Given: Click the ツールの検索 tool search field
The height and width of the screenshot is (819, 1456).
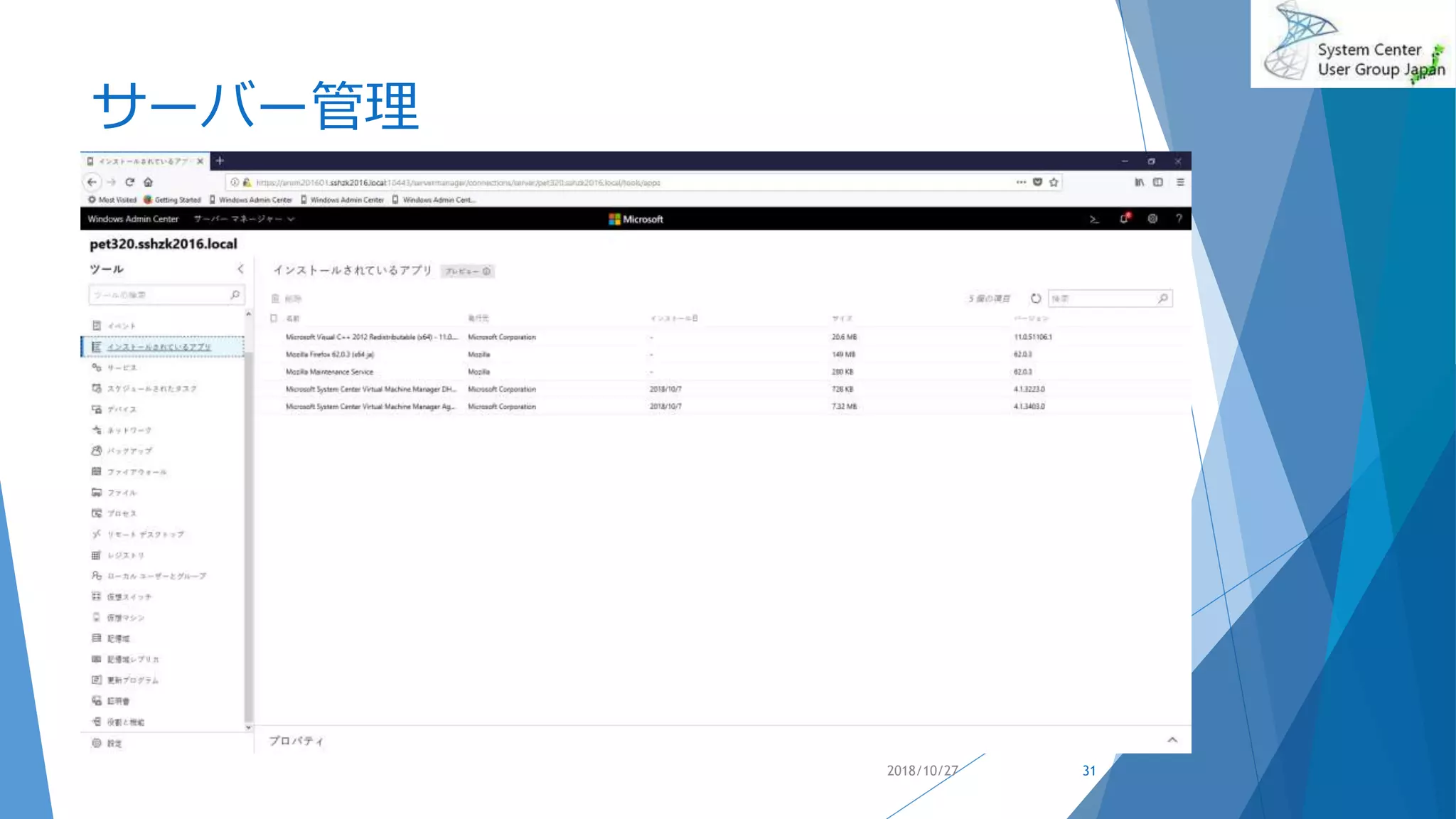Looking at the screenshot, I should click(166, 295).
